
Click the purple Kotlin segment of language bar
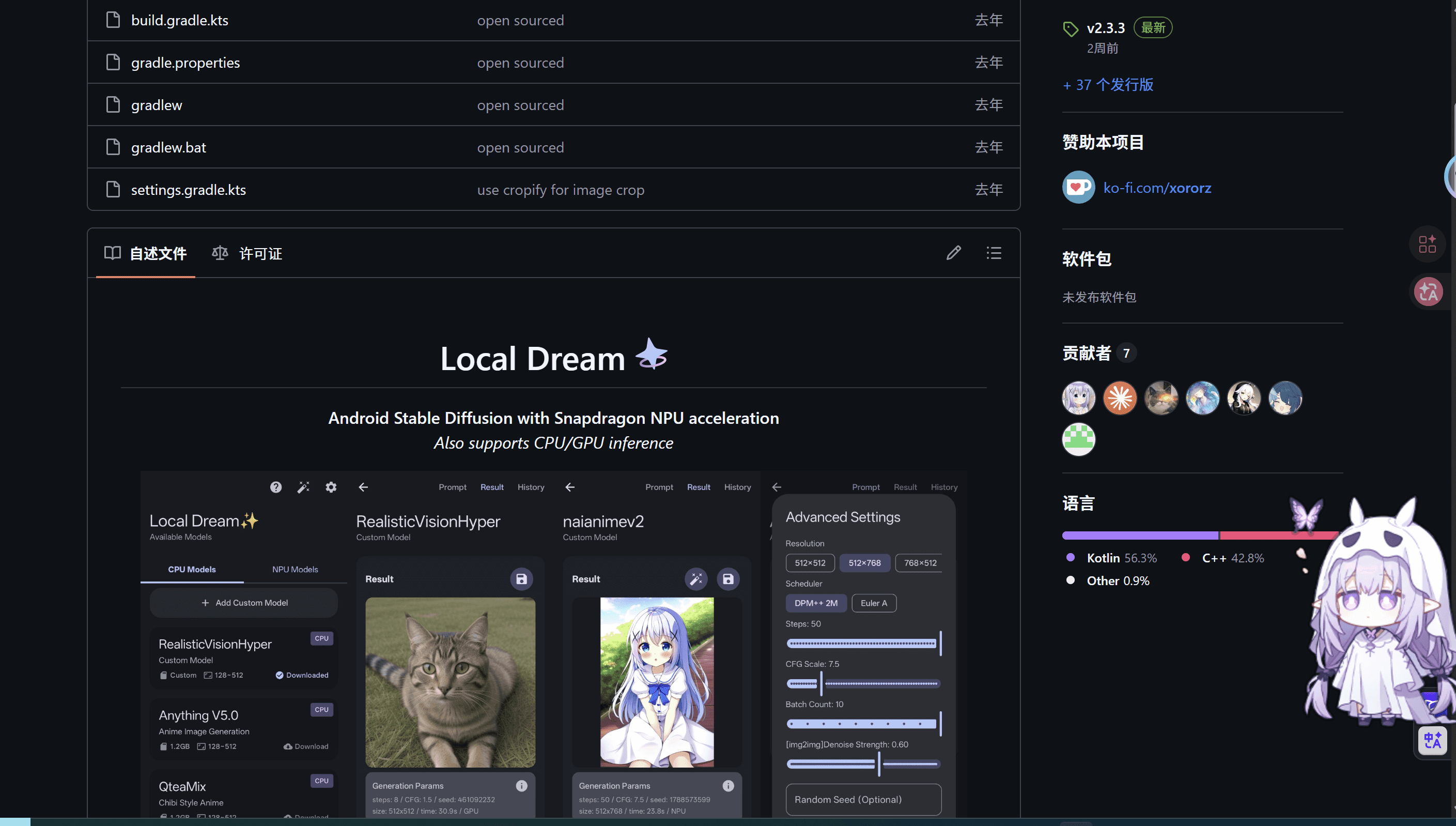pos(1140,536)
